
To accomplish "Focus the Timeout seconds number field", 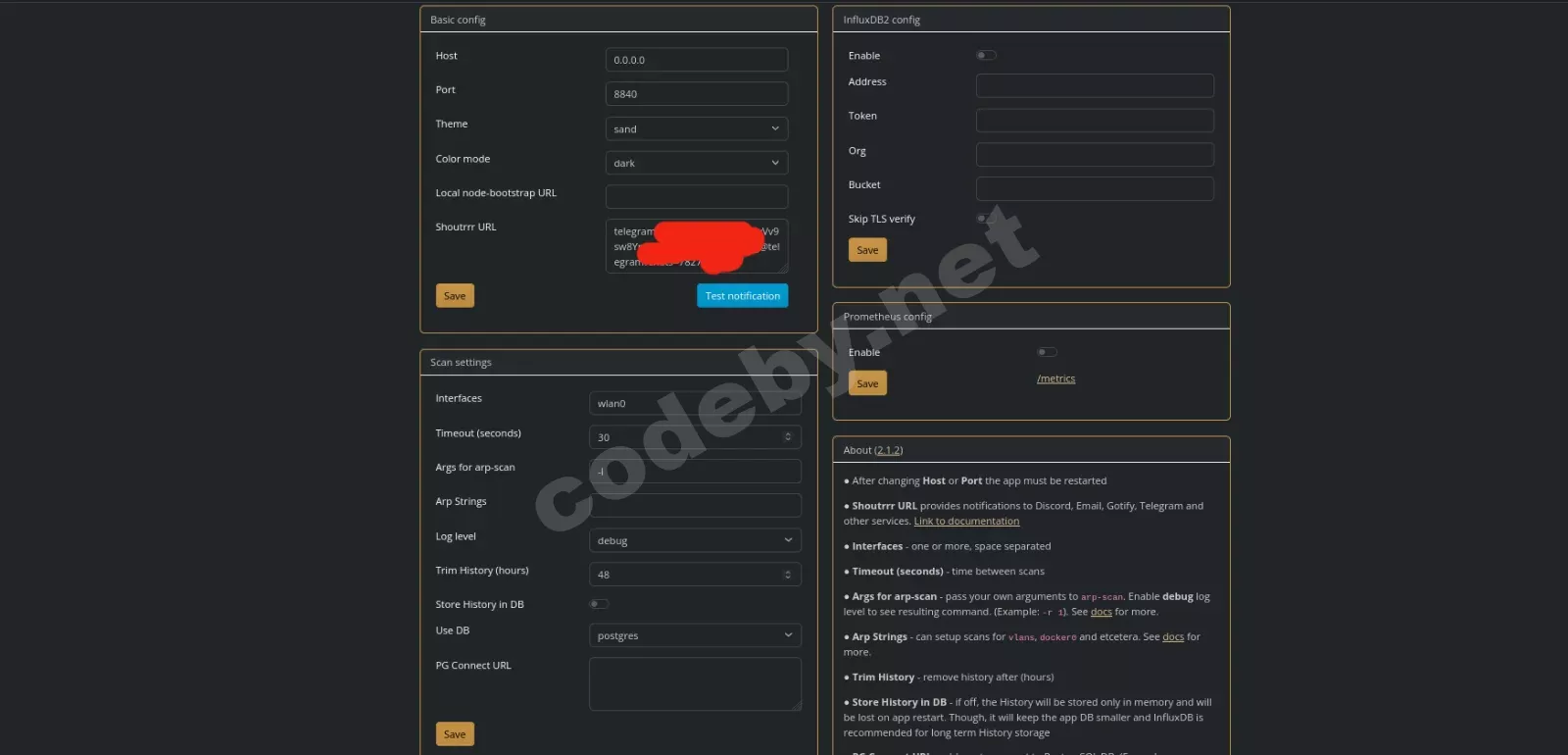I will pyautogui.click(x=695, y=437).
